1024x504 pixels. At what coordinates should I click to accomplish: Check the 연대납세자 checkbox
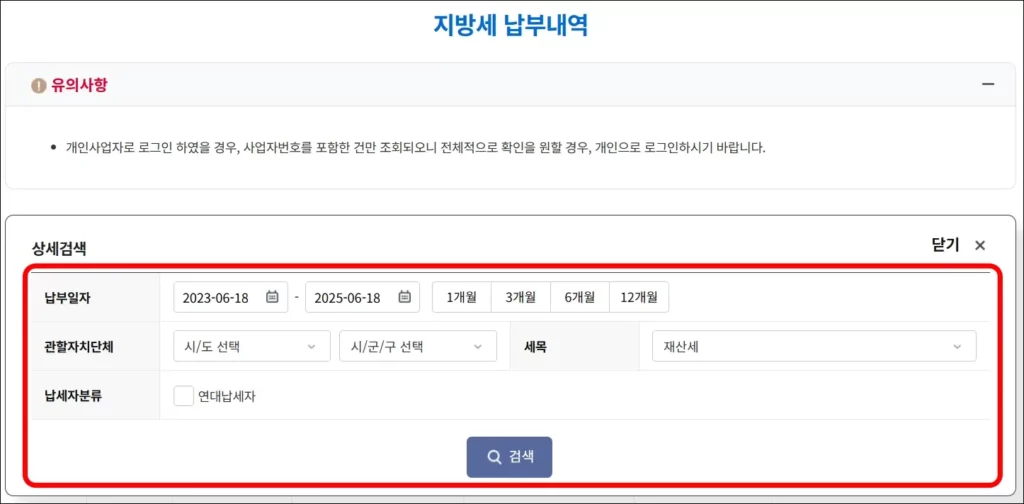tap(184, 396)
